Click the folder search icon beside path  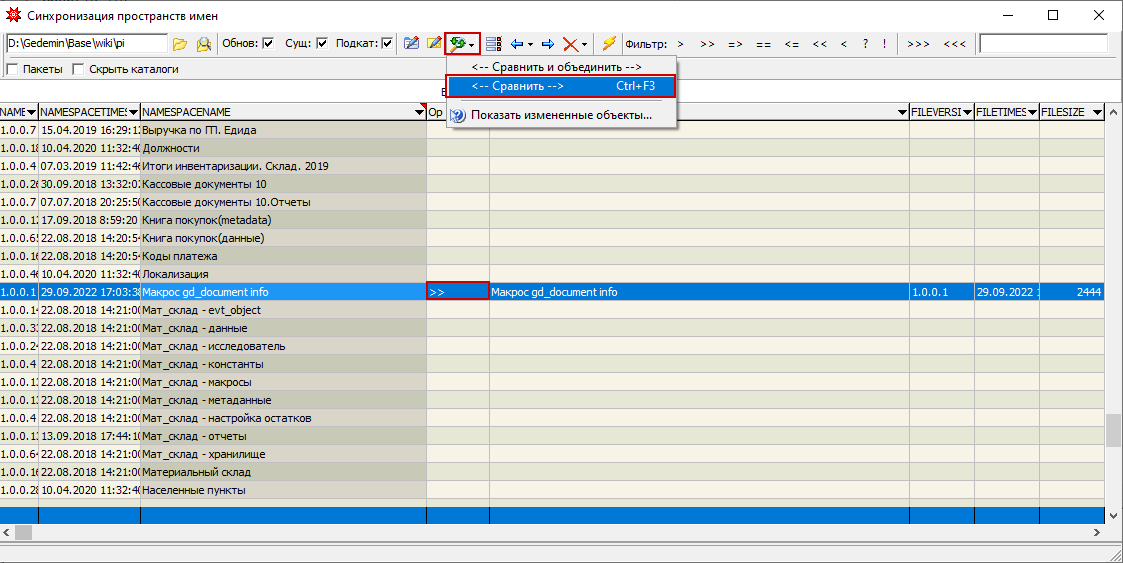pos(204,44)
